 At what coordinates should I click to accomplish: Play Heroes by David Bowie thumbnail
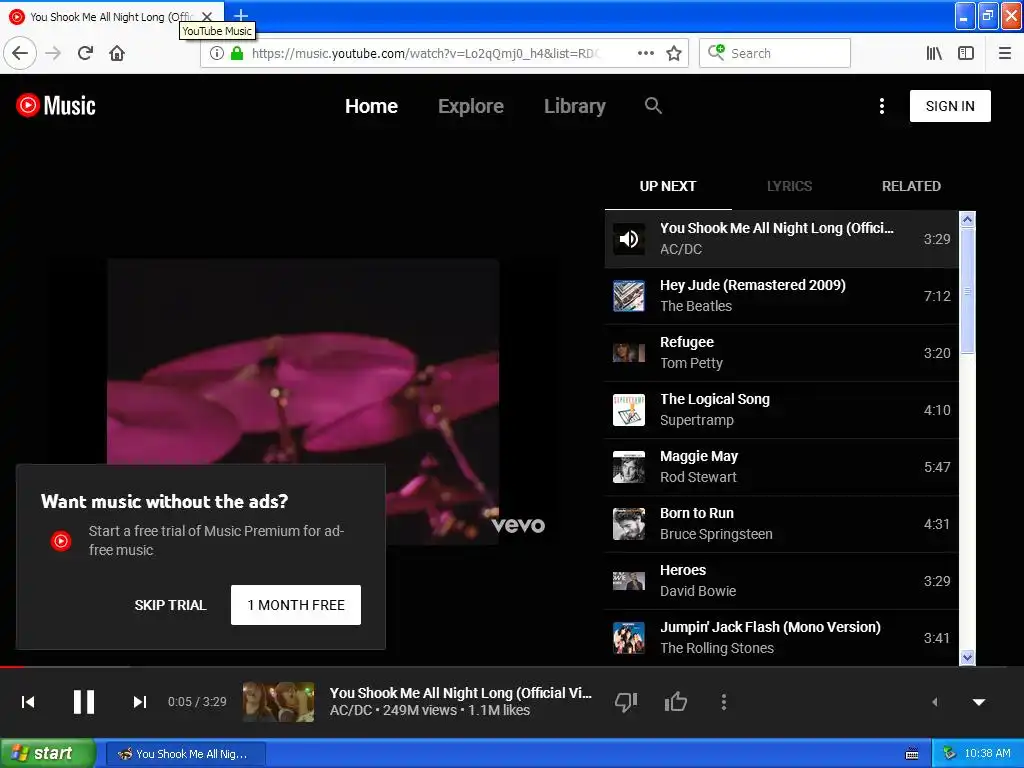pyautogui.click(x=629, y=581)
